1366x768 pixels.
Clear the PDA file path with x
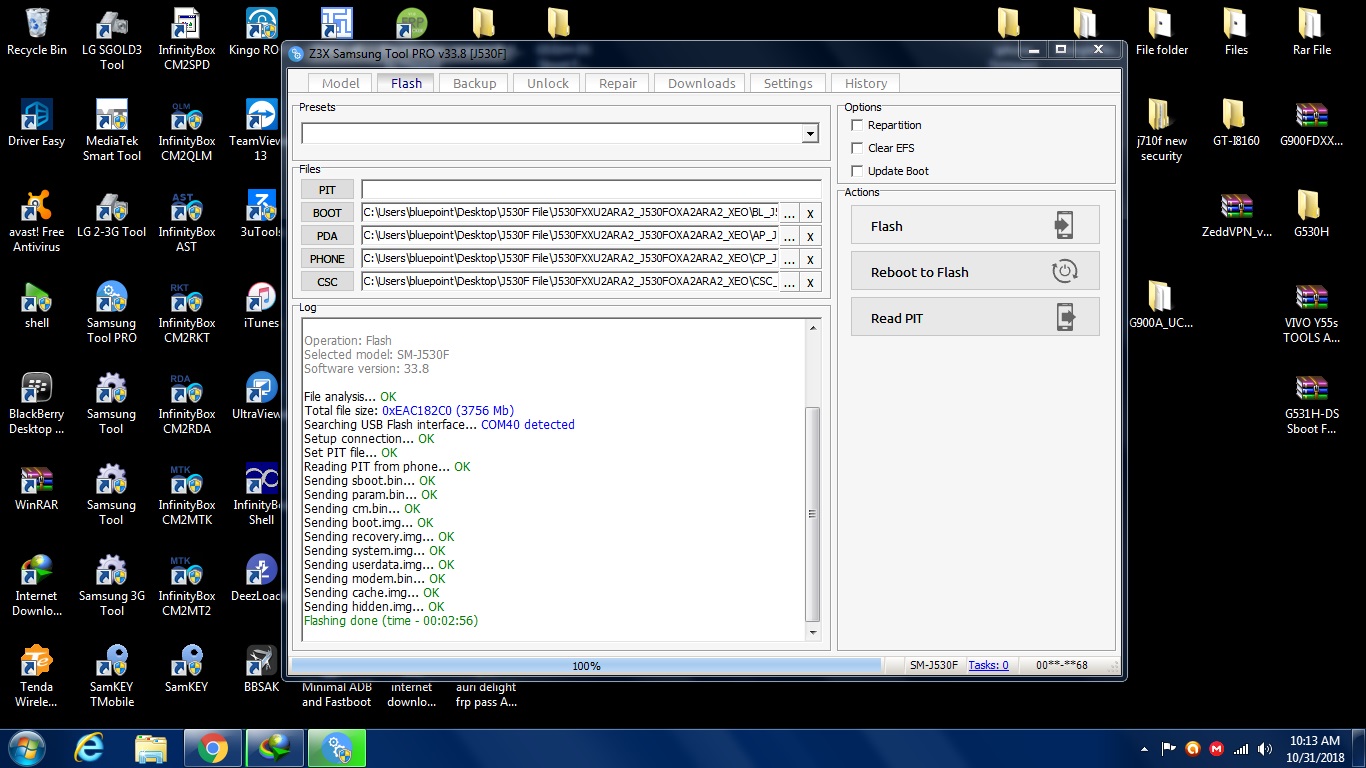point(811,235)
